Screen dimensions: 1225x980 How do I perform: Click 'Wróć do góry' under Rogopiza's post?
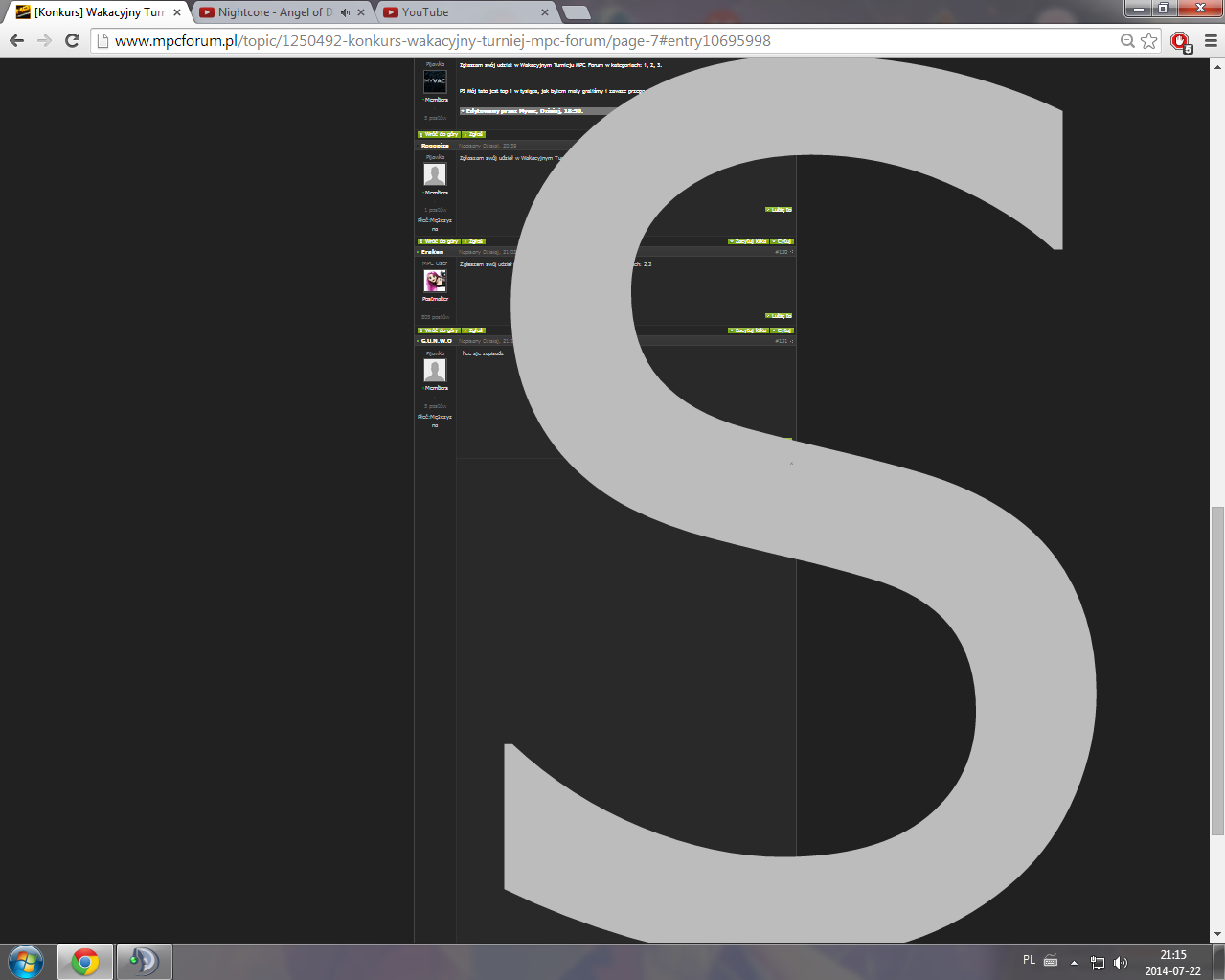coord(439,241)
